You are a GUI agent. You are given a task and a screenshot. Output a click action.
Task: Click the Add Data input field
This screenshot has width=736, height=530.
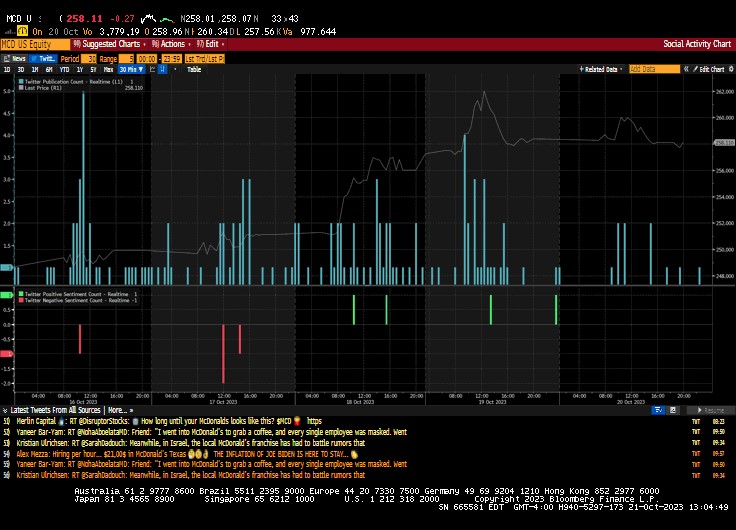[654, 69]
